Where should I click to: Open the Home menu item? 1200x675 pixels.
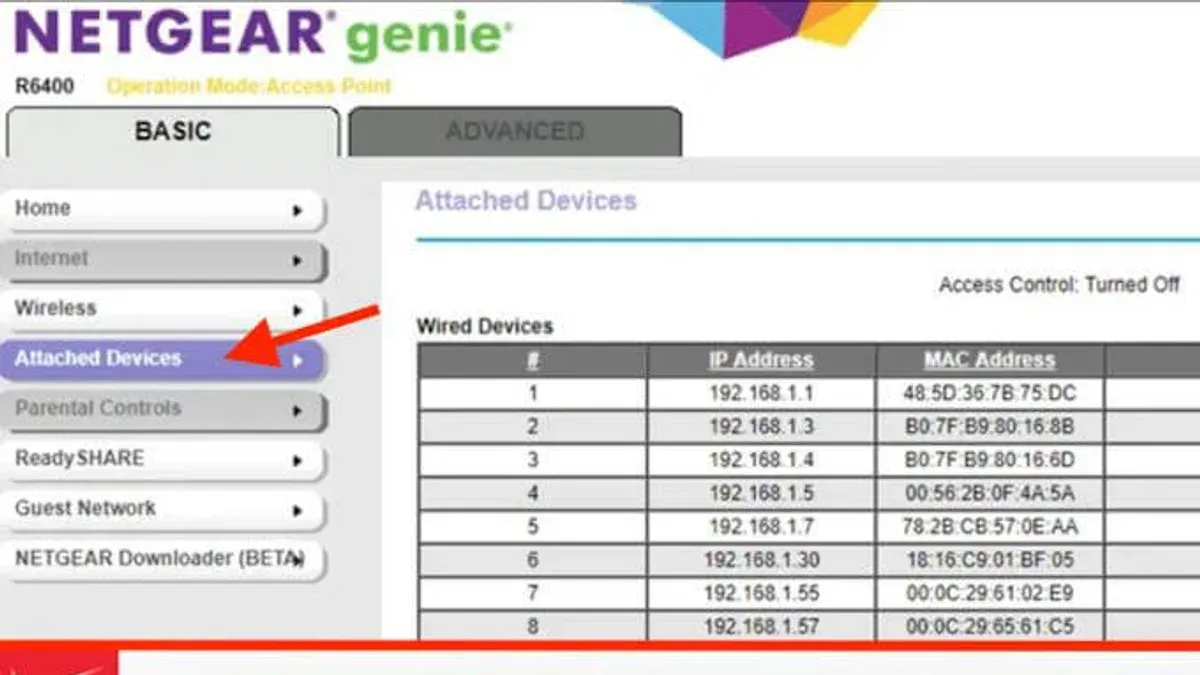[x=164, y=209]
